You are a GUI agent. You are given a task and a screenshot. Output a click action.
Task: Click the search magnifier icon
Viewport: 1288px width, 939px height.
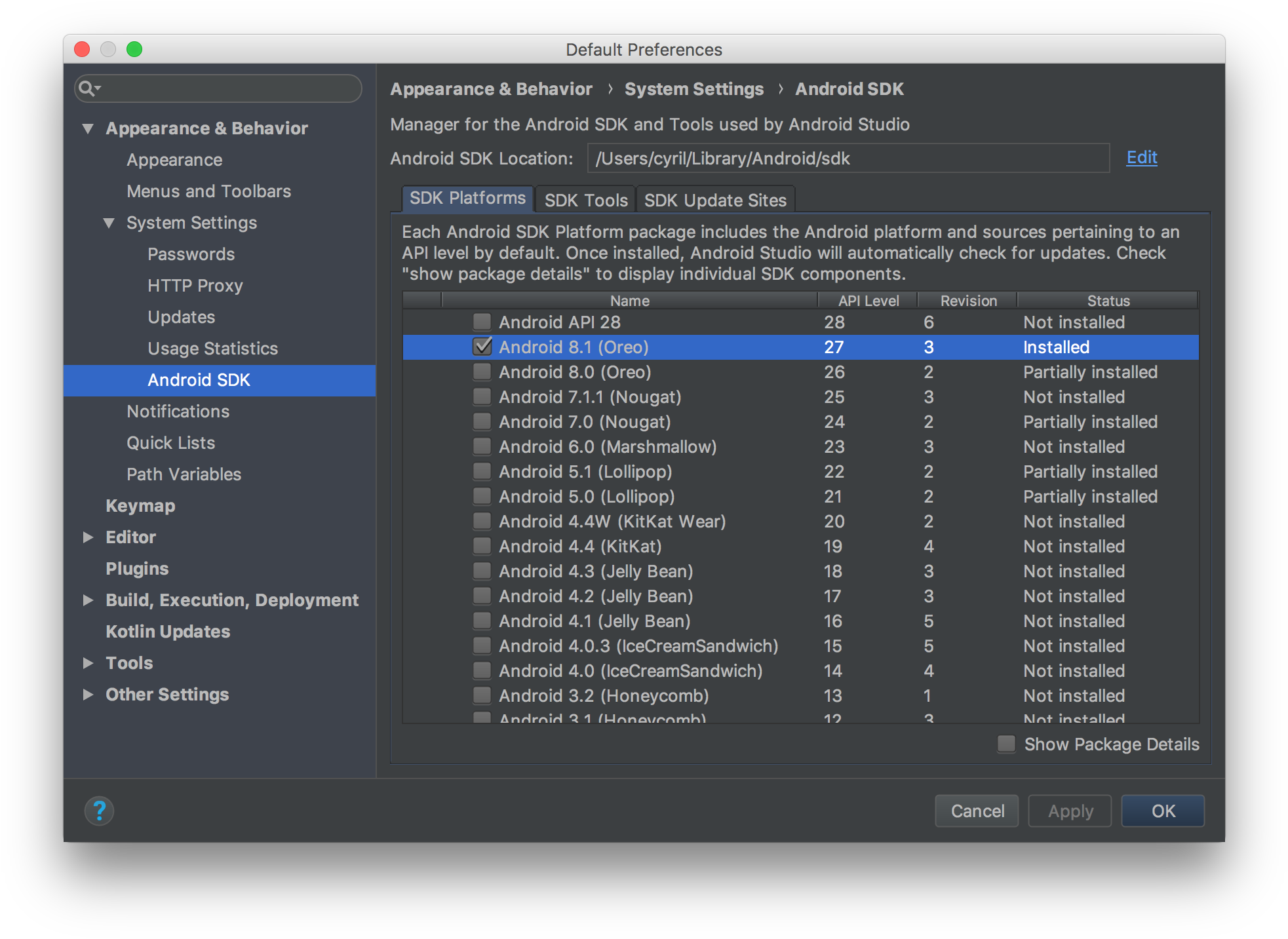coord(86,88)
